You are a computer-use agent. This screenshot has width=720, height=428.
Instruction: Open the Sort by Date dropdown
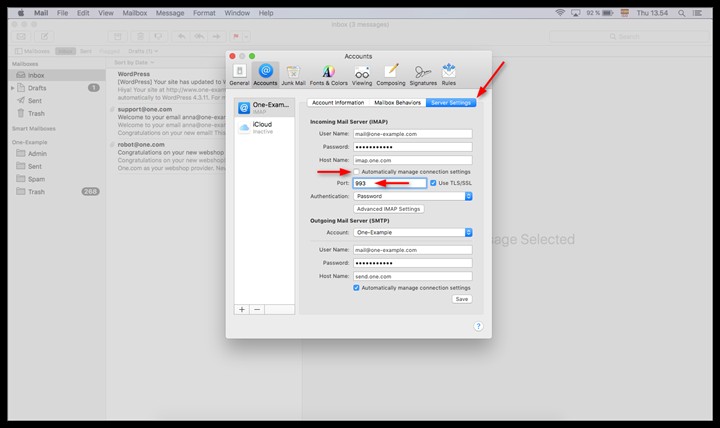(x=134, y=62)
